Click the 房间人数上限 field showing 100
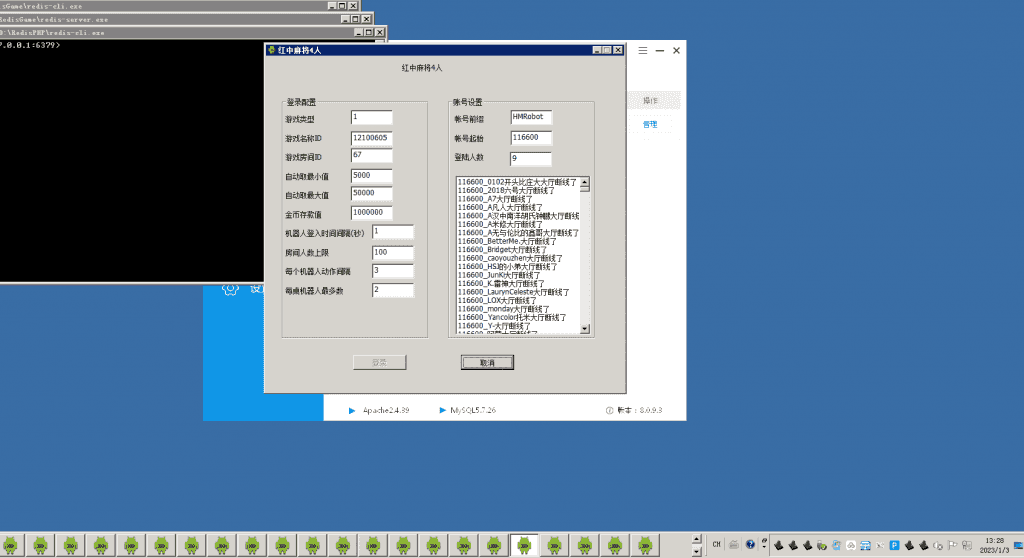1024x558 pixels. pos(392,252)
